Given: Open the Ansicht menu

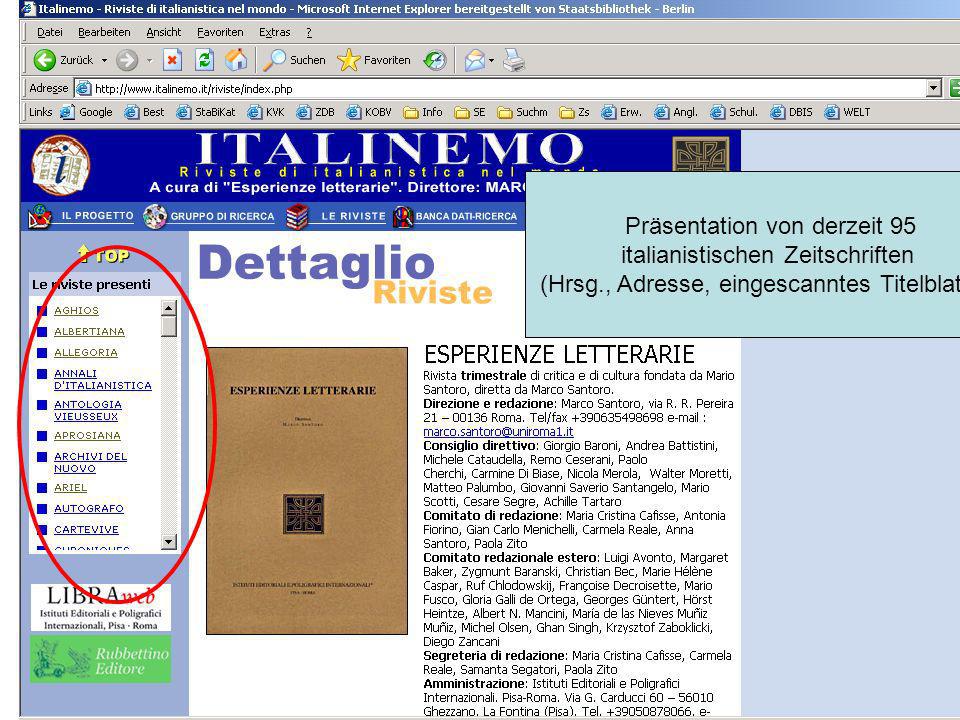Looking at the screenshot, I should (163, 32).
